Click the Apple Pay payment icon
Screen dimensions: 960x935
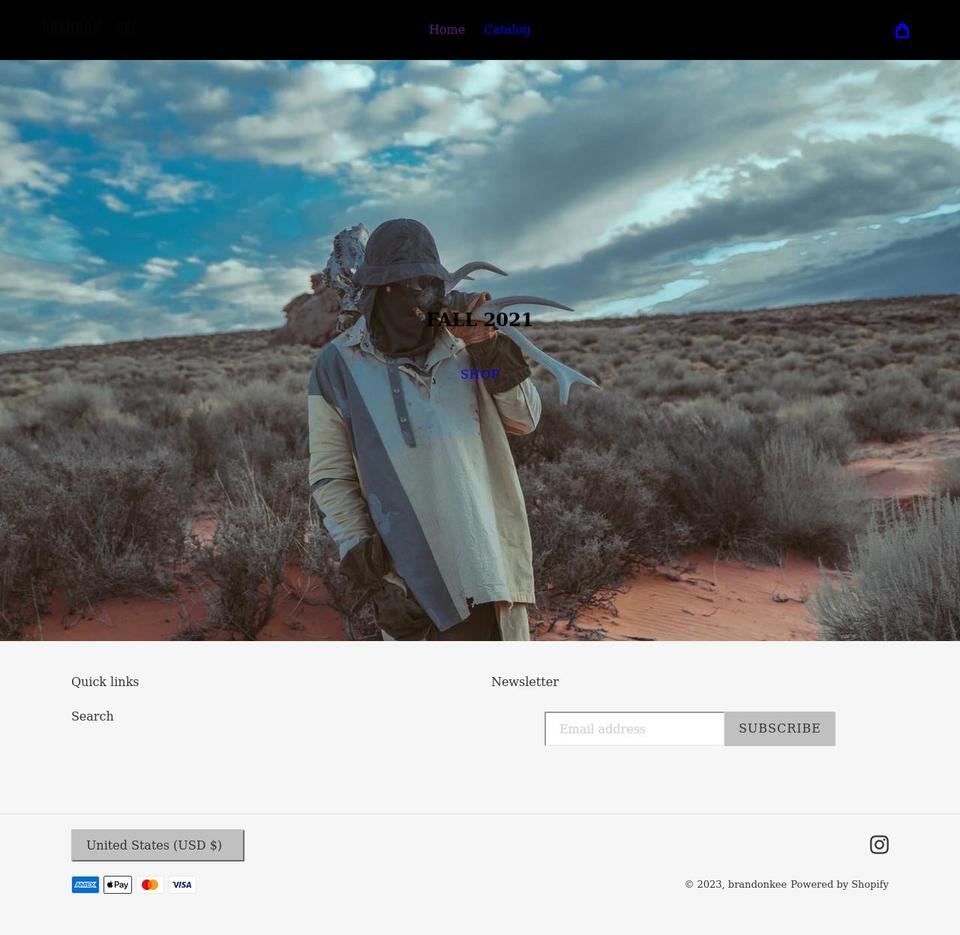click(117, 884)
